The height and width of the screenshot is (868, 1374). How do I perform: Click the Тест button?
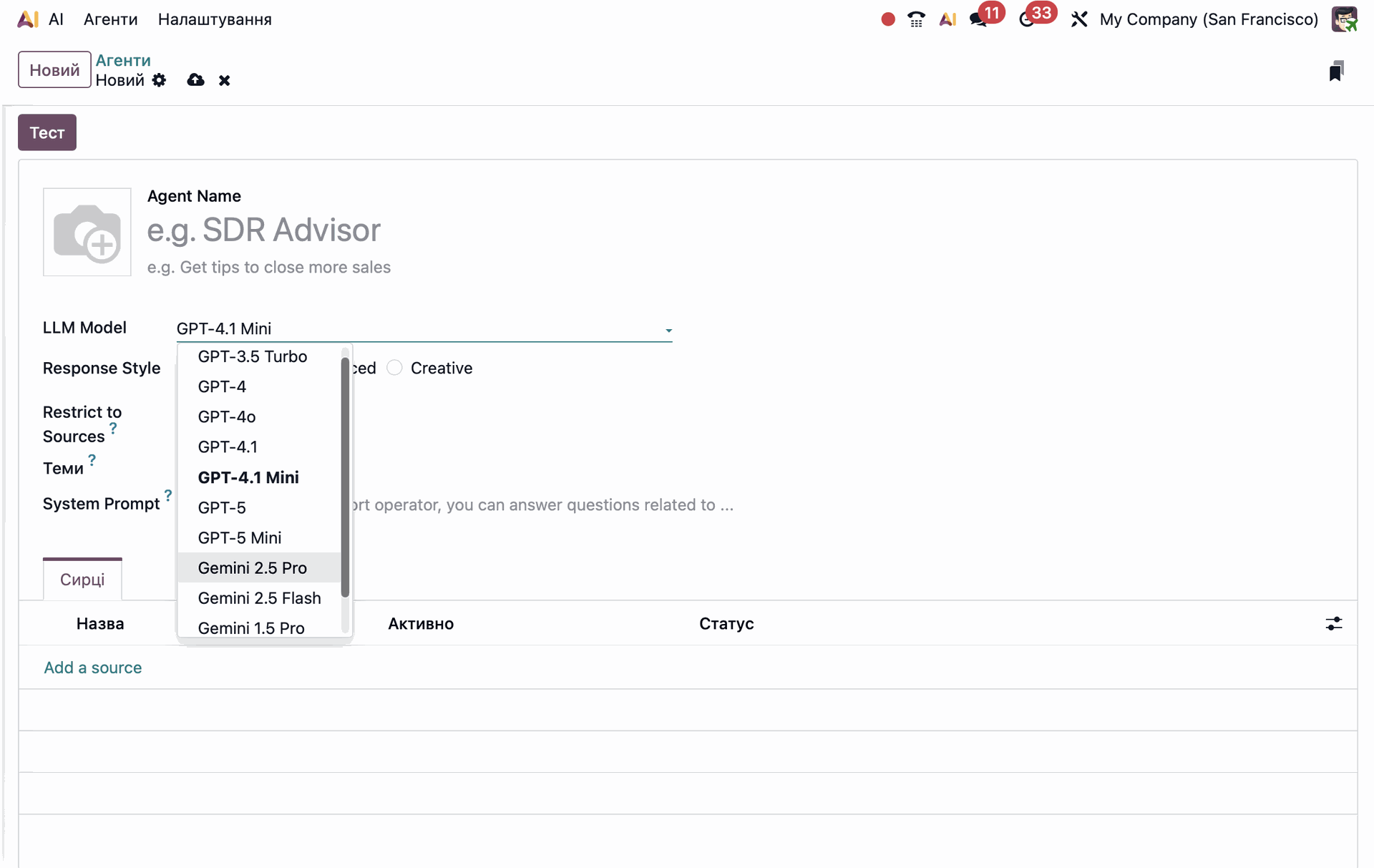tap(47, 132)
